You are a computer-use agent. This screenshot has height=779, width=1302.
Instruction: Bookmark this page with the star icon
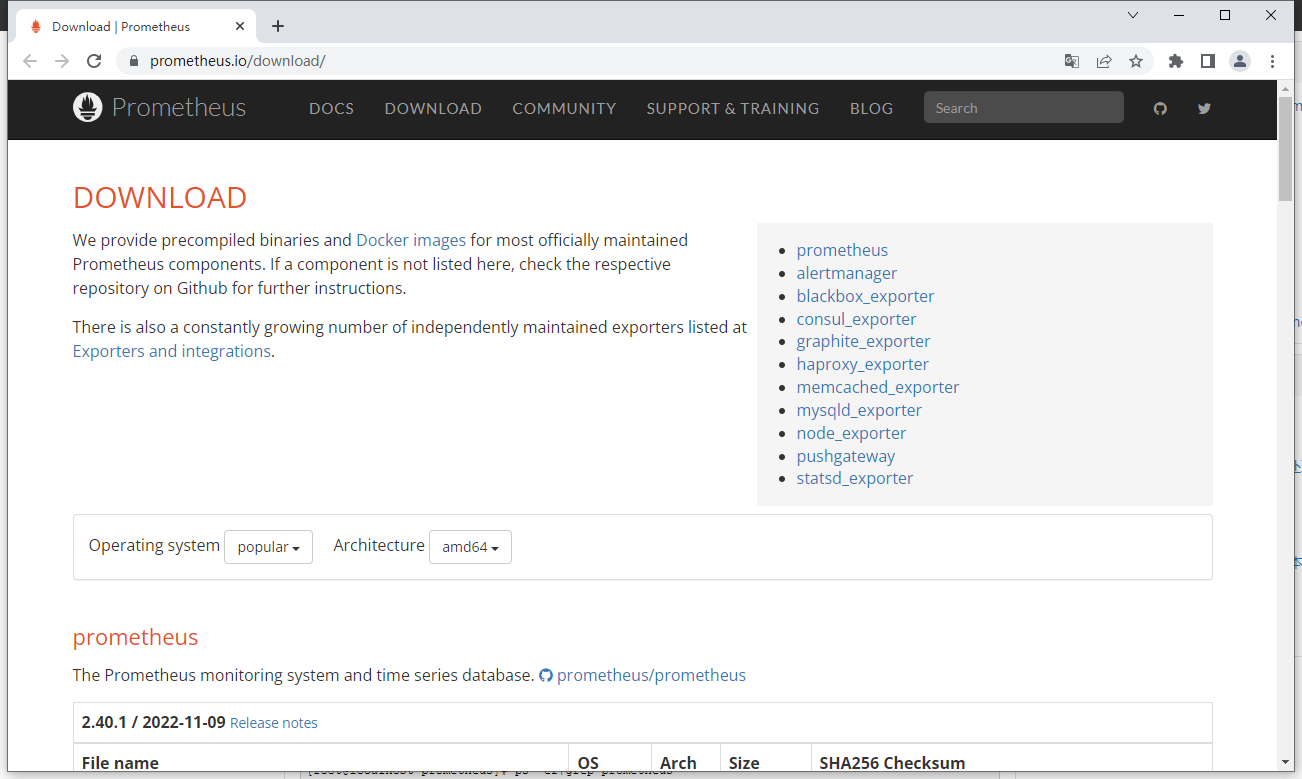click(x=1136, y=61)
